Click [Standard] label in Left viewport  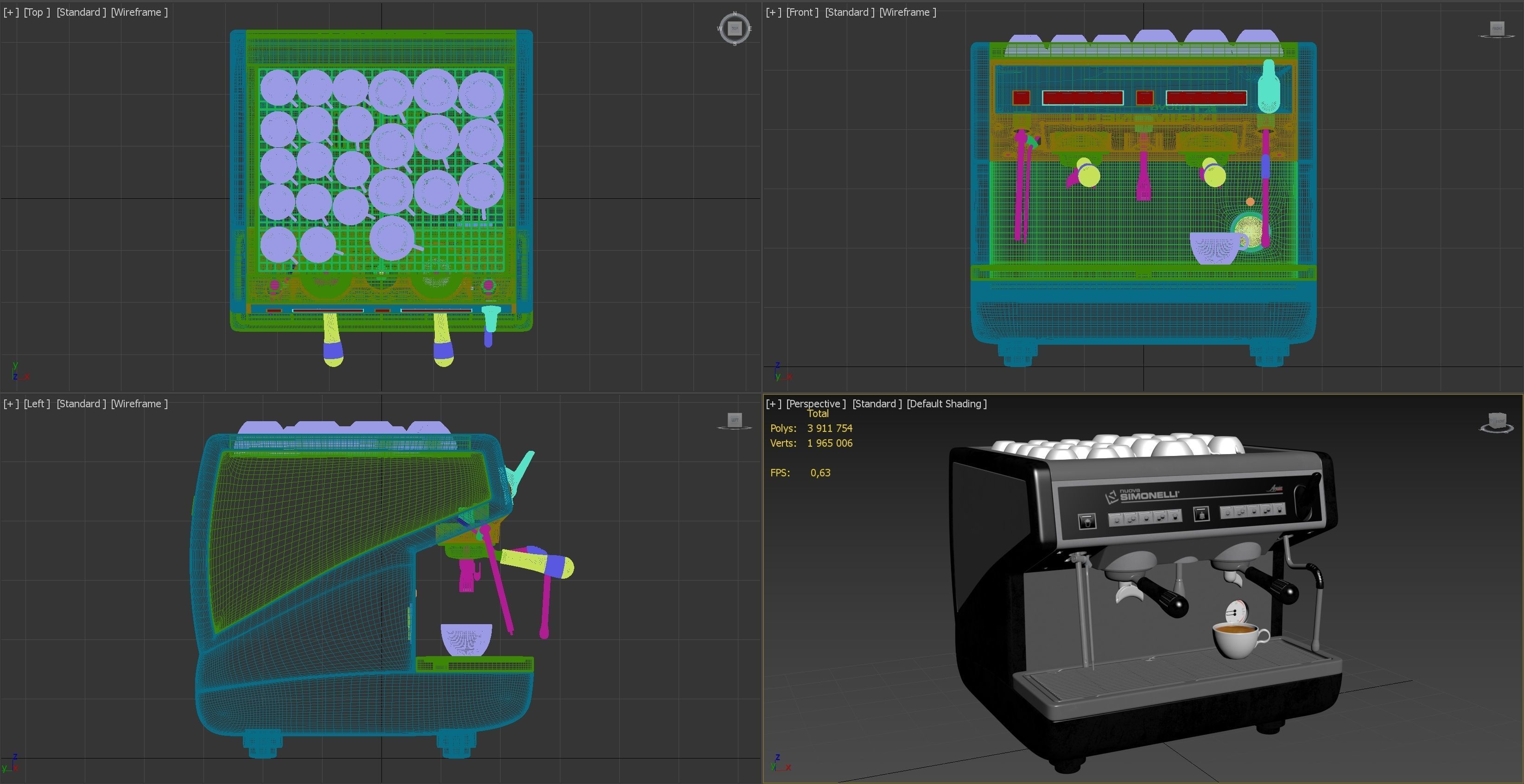[x=81, y=404]
